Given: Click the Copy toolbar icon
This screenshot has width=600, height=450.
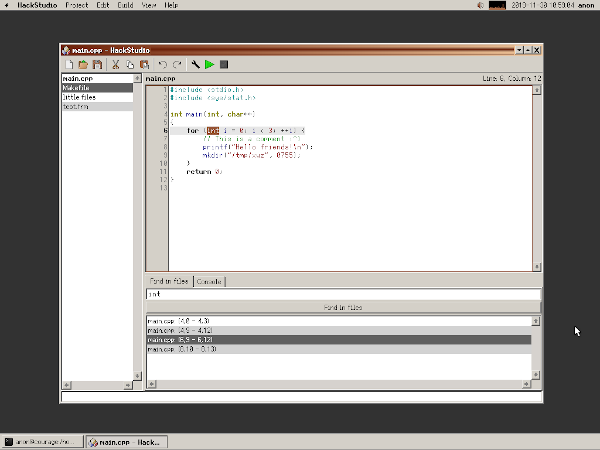Looking at the screenshot, I should [x=130, y=65].
